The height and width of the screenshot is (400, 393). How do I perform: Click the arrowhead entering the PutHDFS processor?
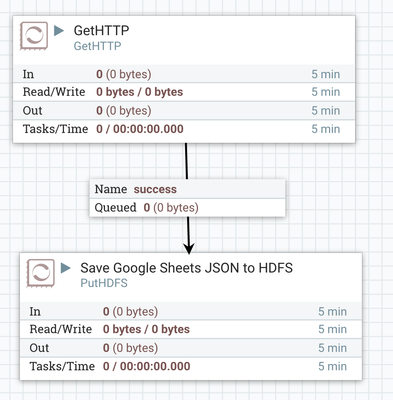[x=189, y=249]
